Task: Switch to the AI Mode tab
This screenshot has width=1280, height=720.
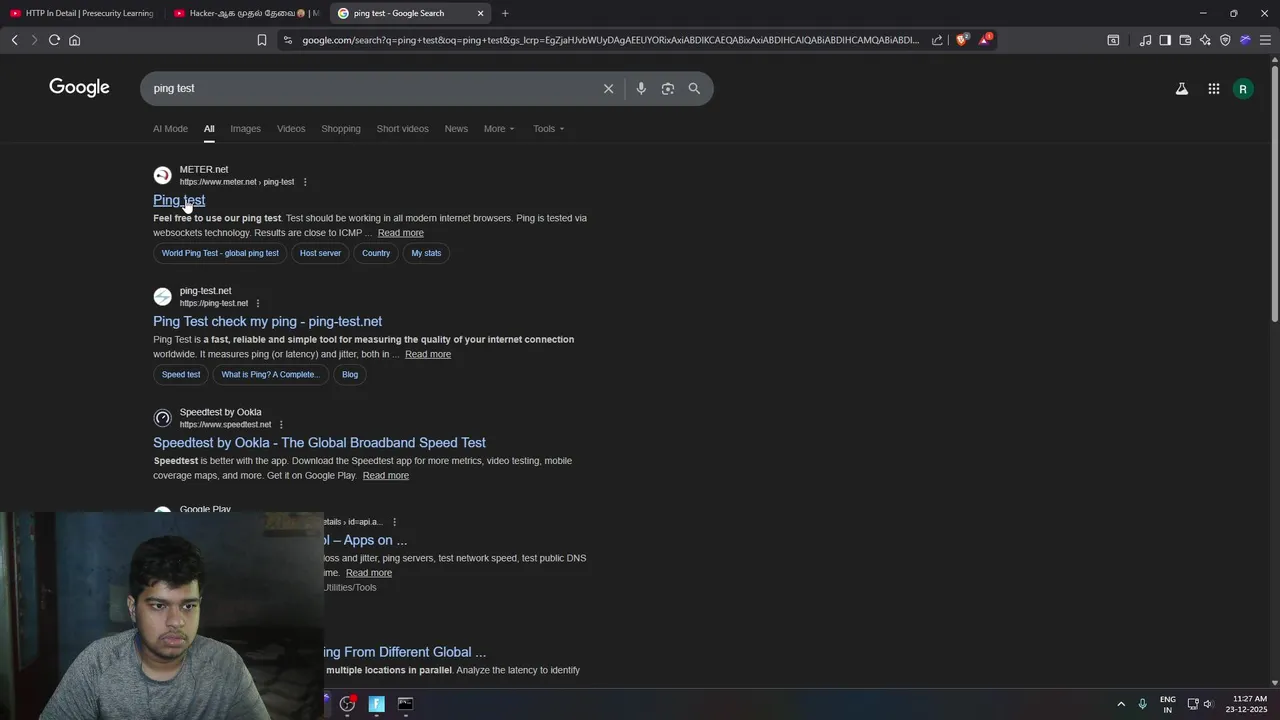Action: [x=170, y=129]
